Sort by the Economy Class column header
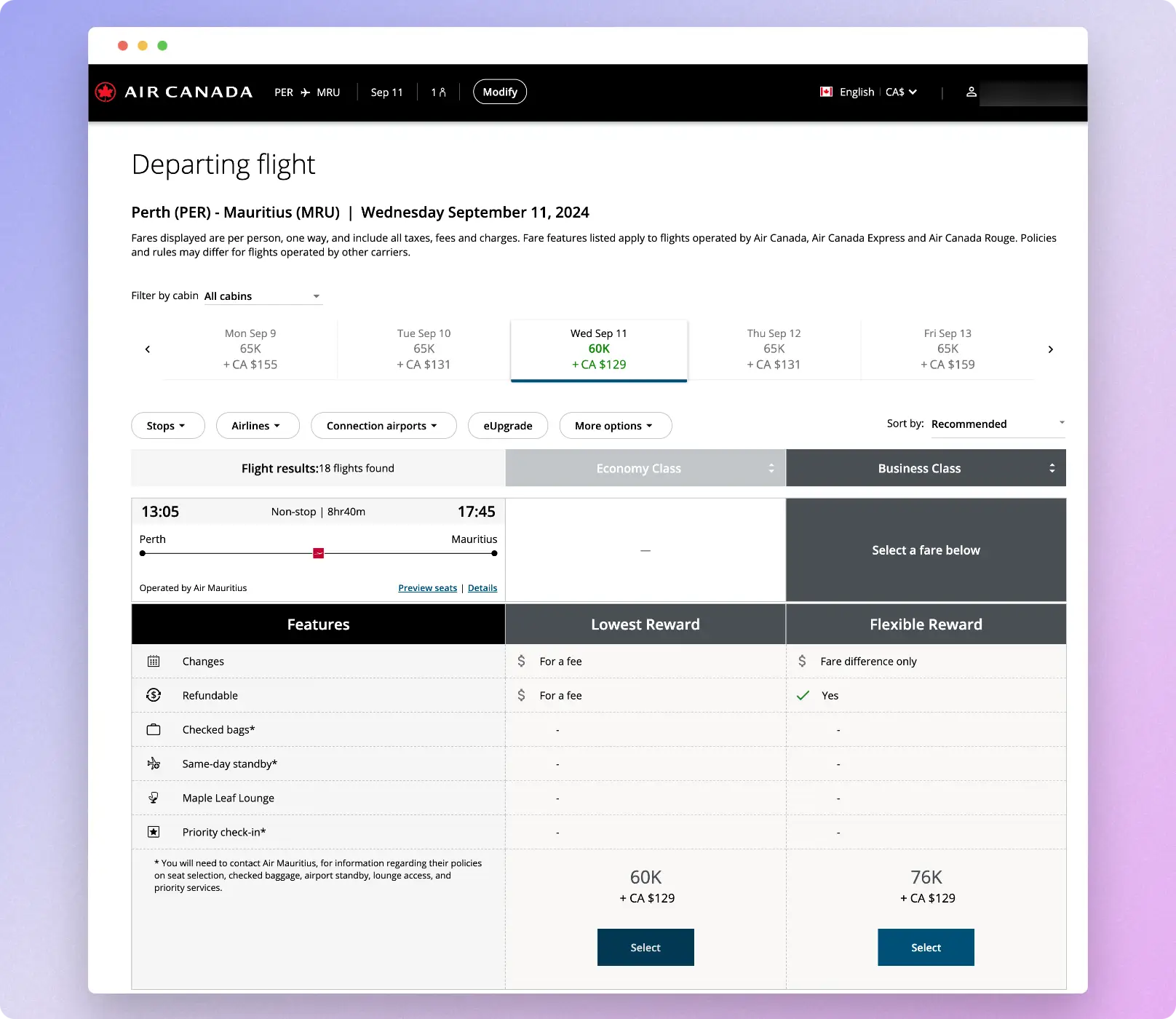1176x1019 pixels. 645,468
